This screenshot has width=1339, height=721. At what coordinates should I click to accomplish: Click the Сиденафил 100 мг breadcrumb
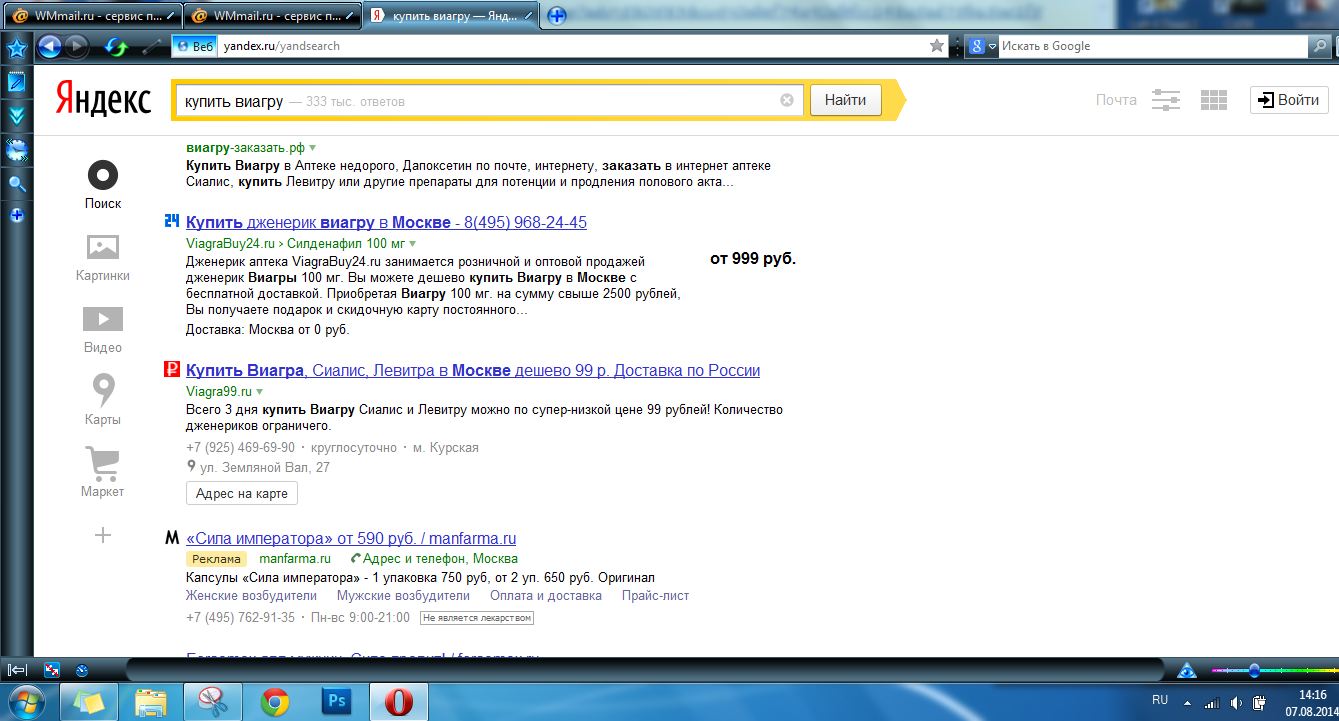[x=345, y=244]
